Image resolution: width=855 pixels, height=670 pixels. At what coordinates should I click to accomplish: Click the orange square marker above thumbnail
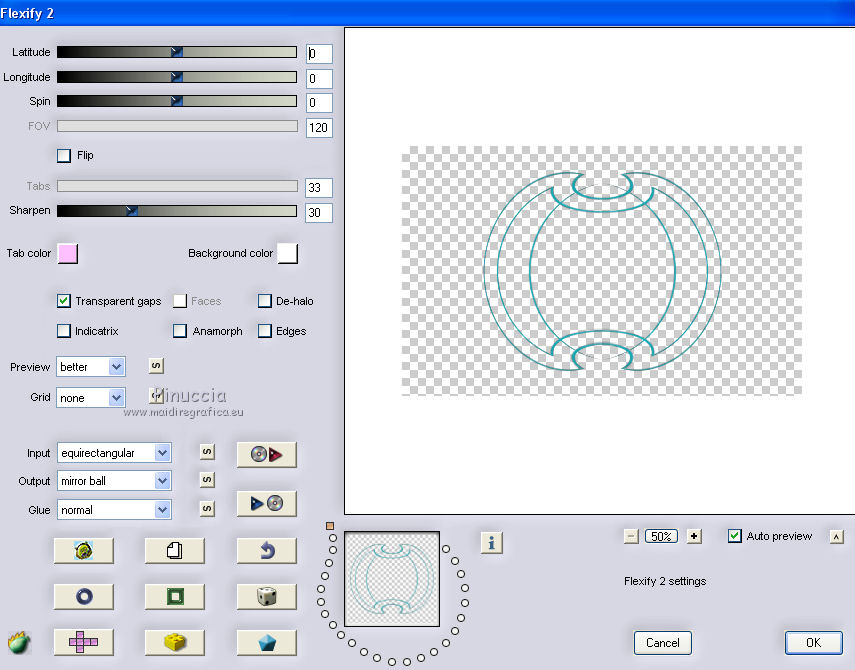pyautogui.click(x=330, y=526)
